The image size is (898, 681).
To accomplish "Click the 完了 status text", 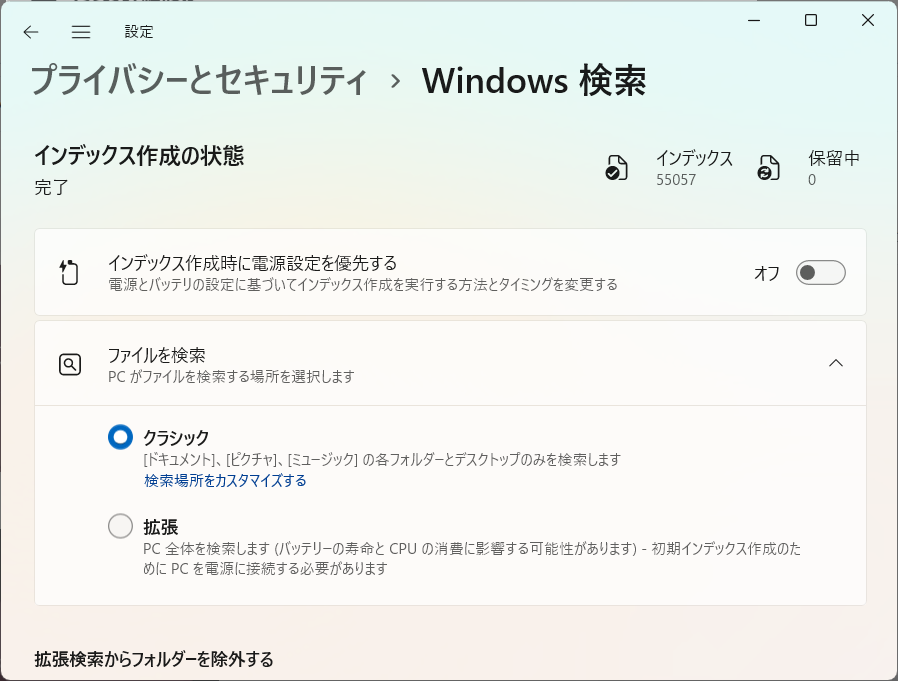I will [x=52, y=187].
